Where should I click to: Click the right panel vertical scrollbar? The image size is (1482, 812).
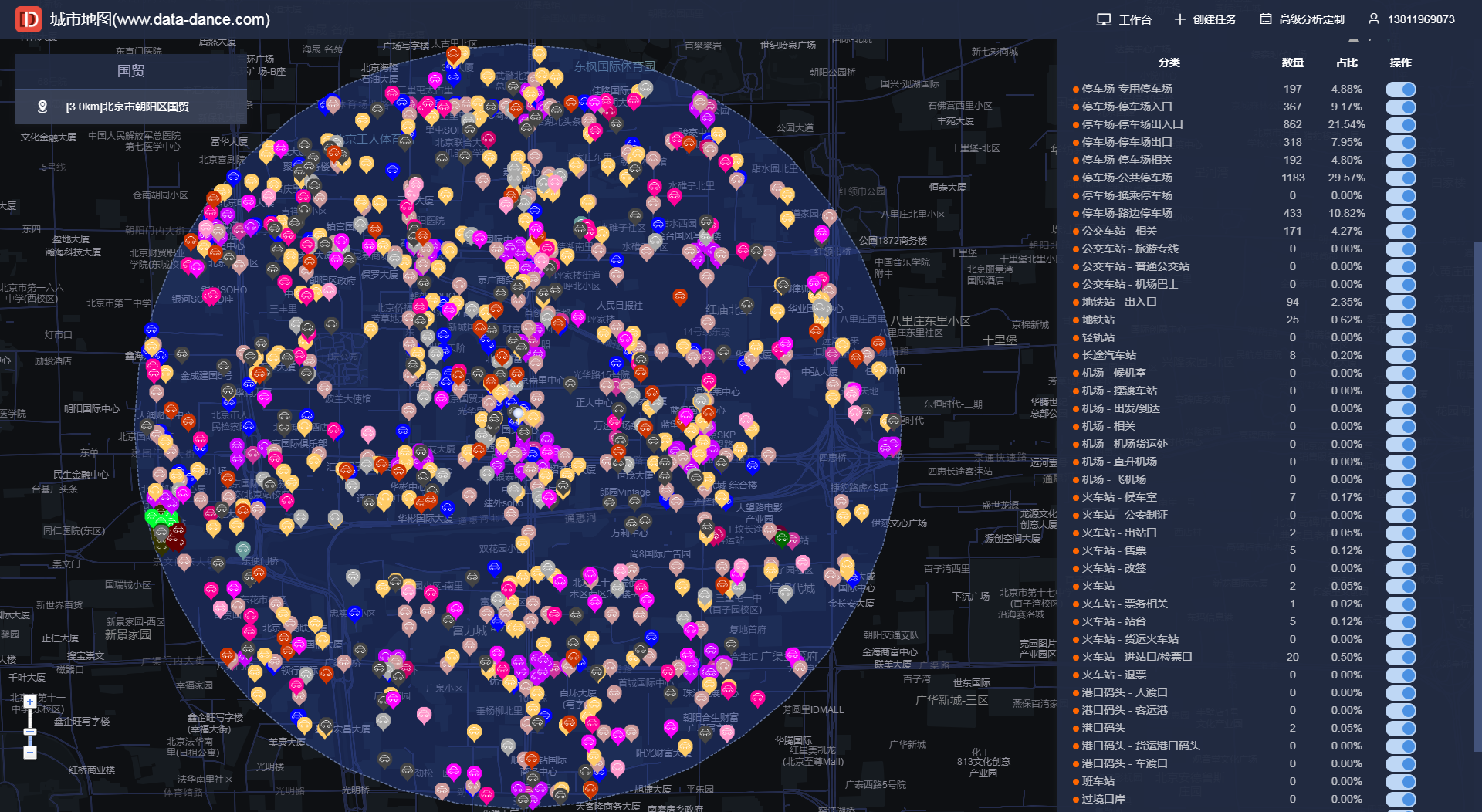(x=1477, y=496)
